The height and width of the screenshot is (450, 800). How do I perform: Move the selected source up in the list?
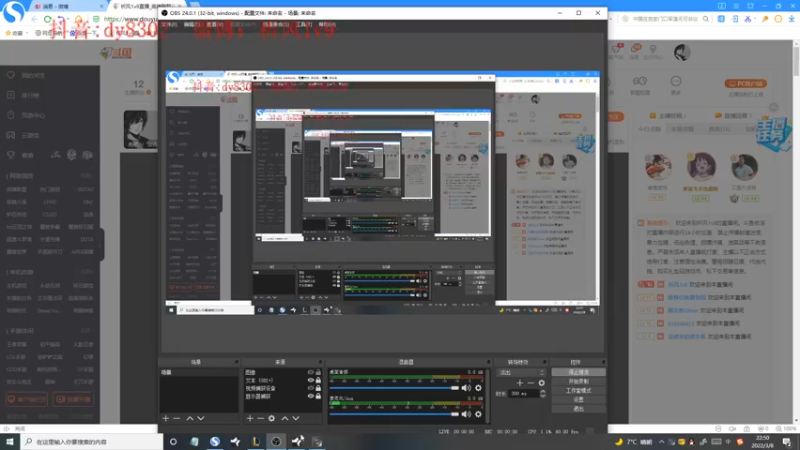coord(285,418)
